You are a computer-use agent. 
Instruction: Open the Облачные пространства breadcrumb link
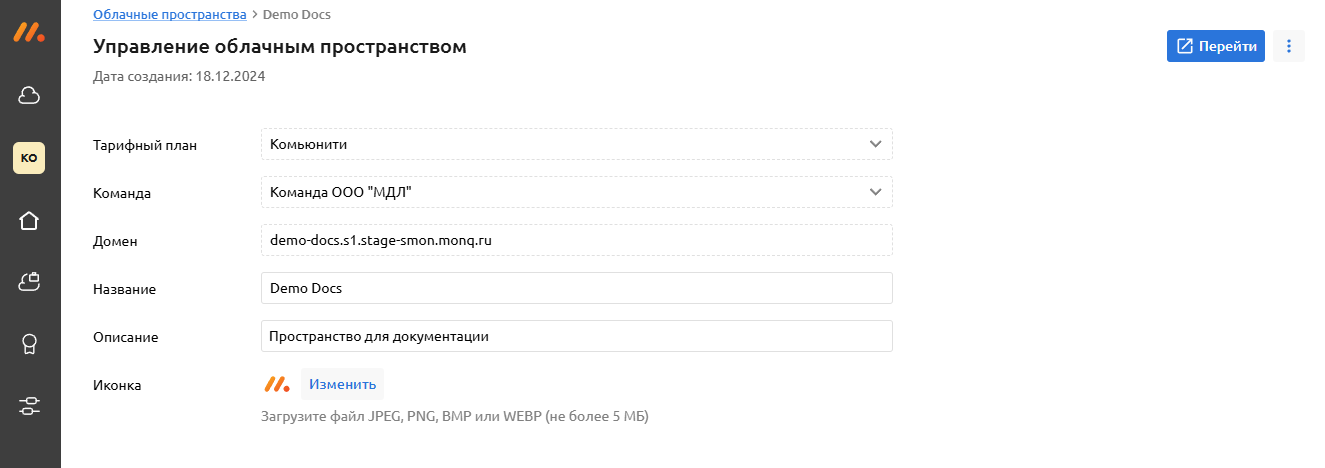pyautogui.click(x=169, y=14)
